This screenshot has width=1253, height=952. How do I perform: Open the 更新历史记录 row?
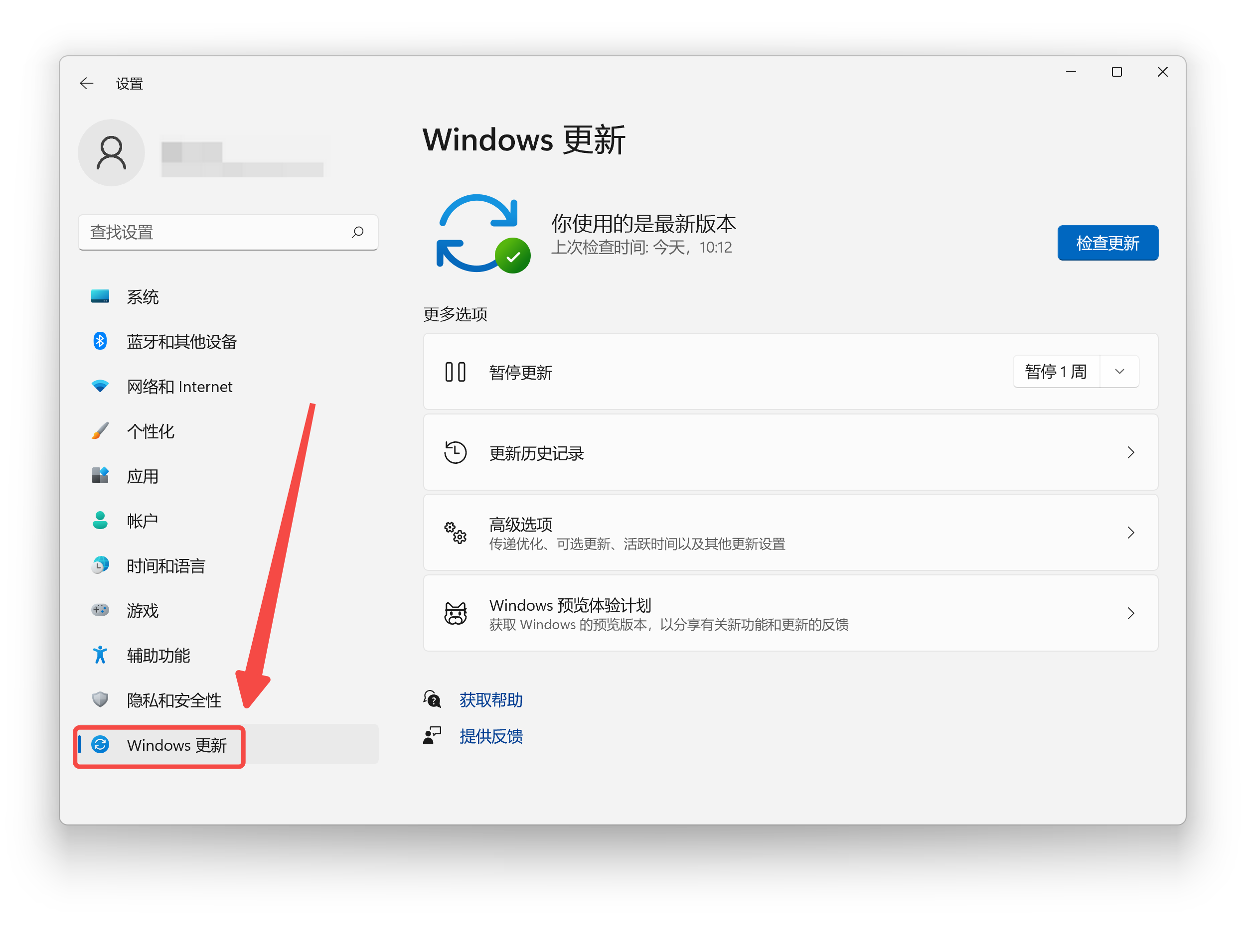(x=790, y=453)
